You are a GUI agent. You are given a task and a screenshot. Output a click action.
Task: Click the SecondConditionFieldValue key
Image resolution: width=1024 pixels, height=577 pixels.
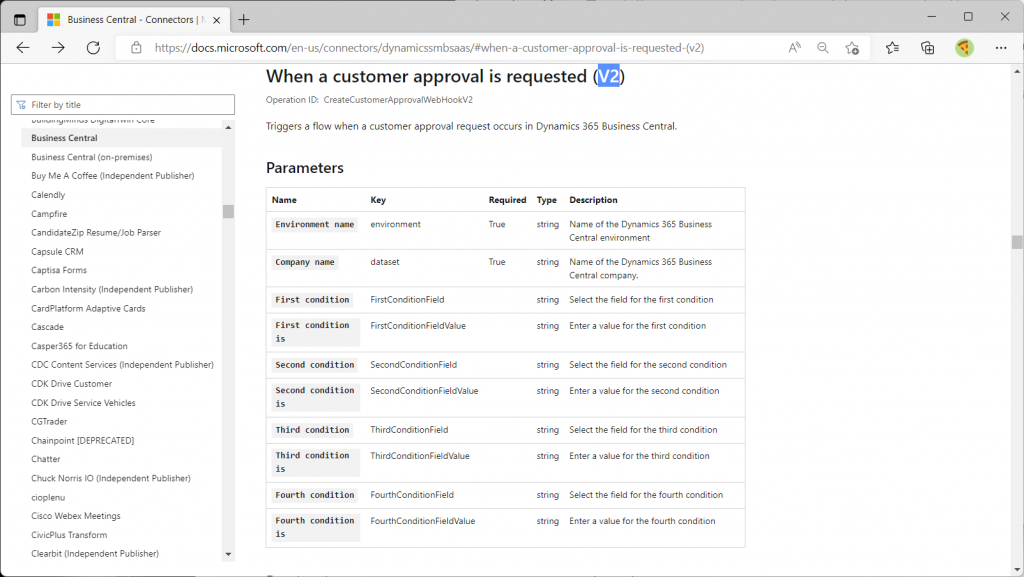pos(424,391)
